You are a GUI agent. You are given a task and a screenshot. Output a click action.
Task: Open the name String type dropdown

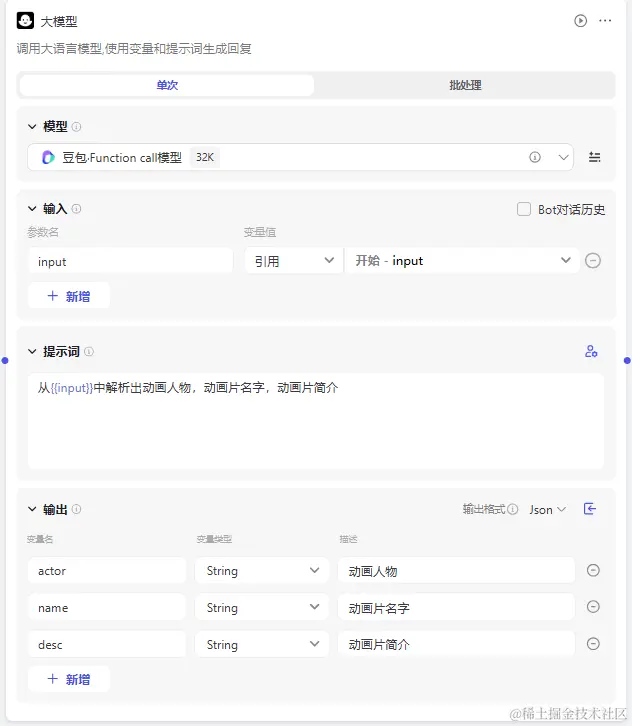pos(262,607)
